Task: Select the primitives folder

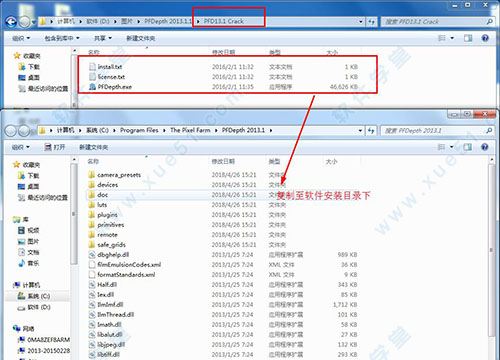Action: pos(106,225)
